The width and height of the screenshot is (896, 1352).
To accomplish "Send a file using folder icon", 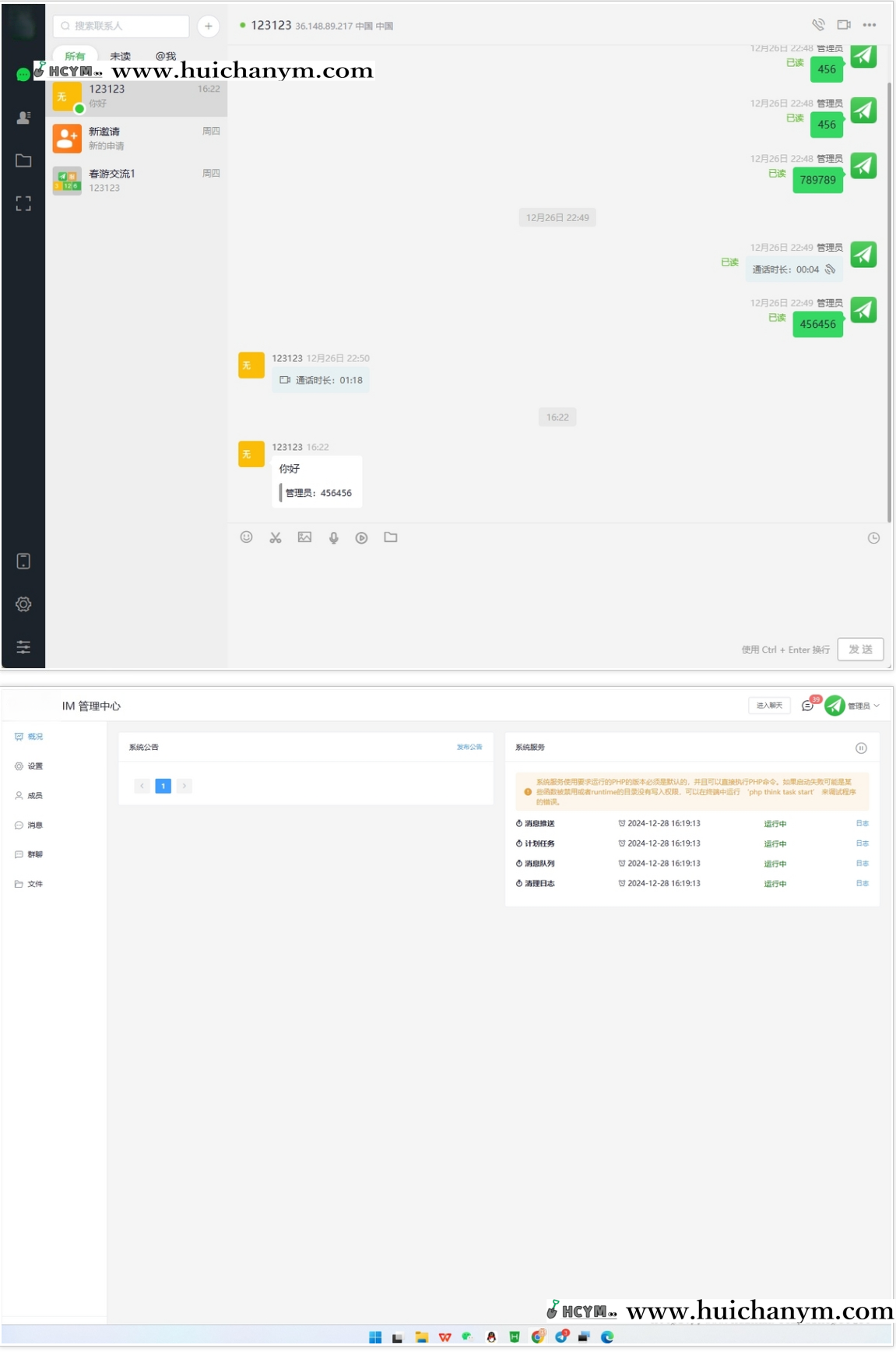I will pos(391,537).
